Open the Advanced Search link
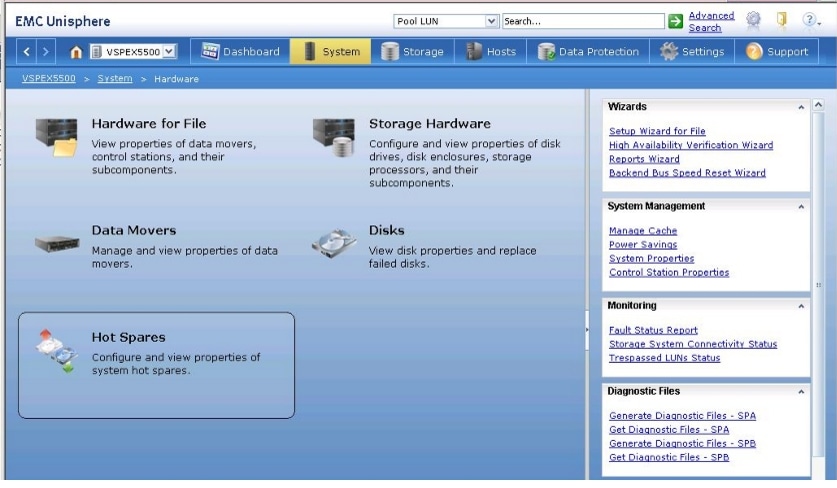837x488 pixels. tap(711, 21)
